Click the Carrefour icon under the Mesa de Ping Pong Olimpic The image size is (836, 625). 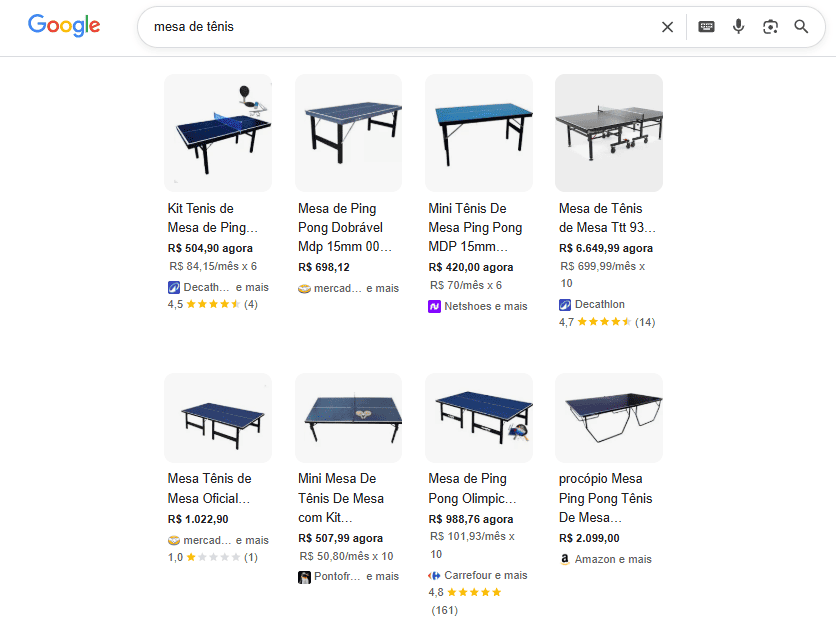point(434,575)
